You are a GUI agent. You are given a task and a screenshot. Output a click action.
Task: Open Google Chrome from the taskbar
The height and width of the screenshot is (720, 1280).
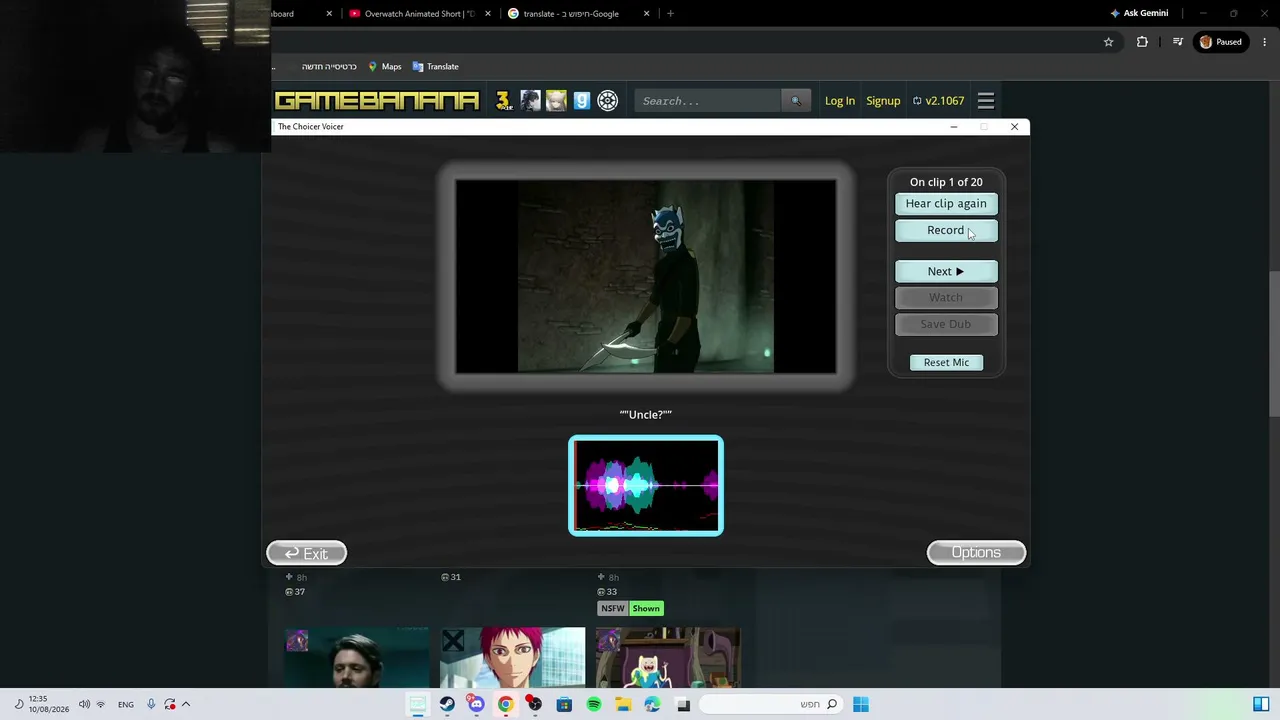pyautogui.click(x=506, y=705)
